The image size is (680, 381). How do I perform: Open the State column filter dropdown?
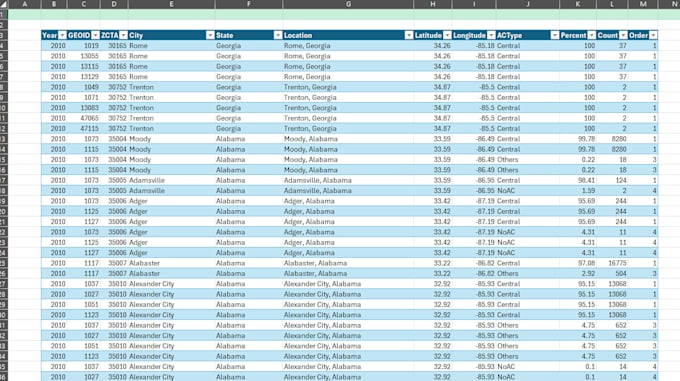point(278,36)
